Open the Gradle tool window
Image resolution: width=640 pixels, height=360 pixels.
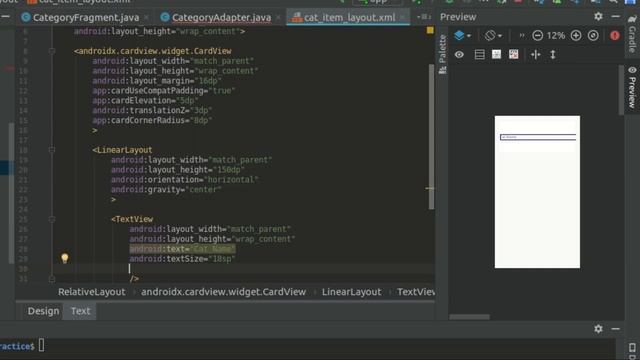pyautogui.click(x=632, y=35)
